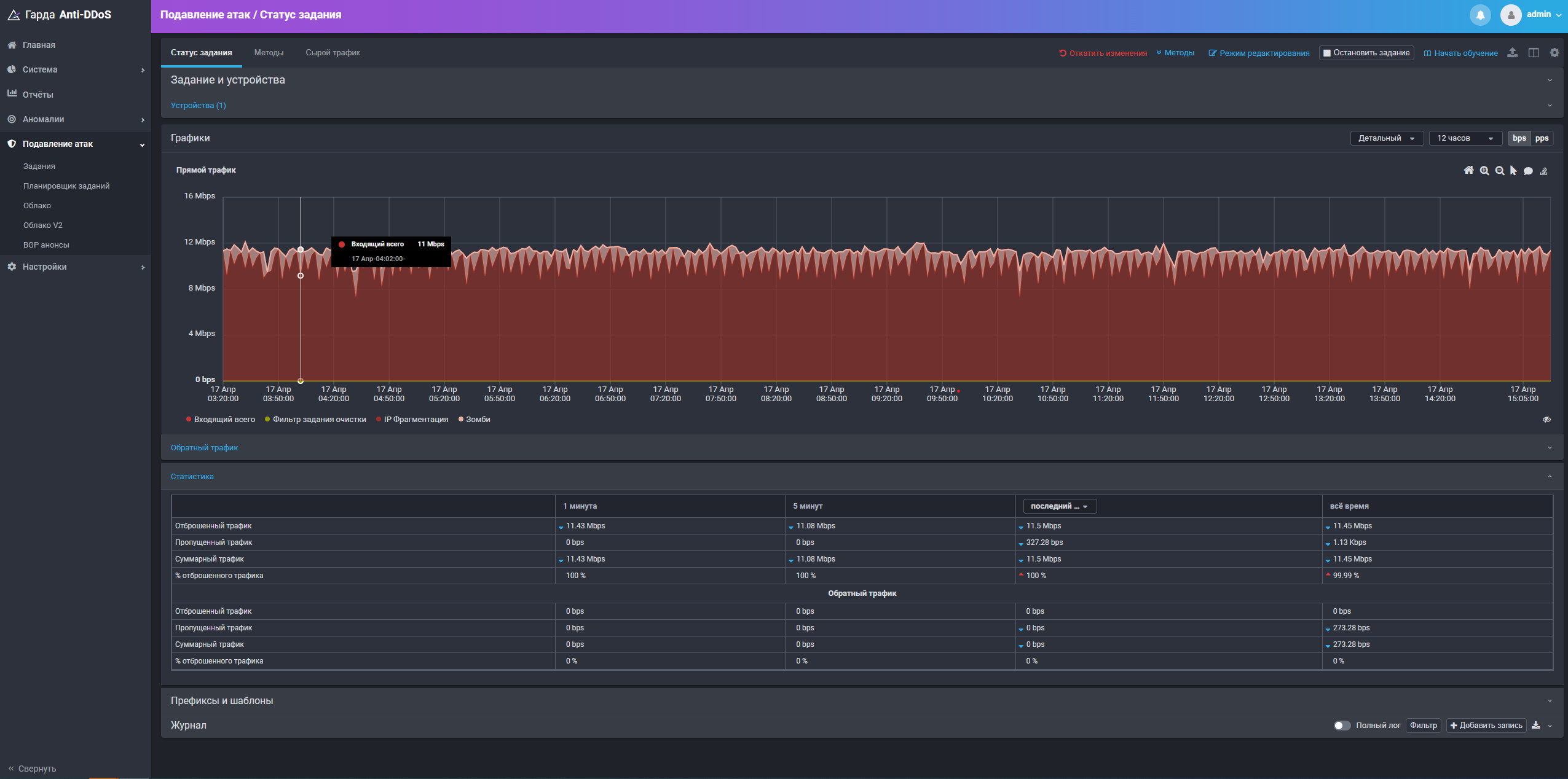Open notifications bell icon
This screenshot has height=779, width=1568.
pyautogui.click(x=1480, y=15)
